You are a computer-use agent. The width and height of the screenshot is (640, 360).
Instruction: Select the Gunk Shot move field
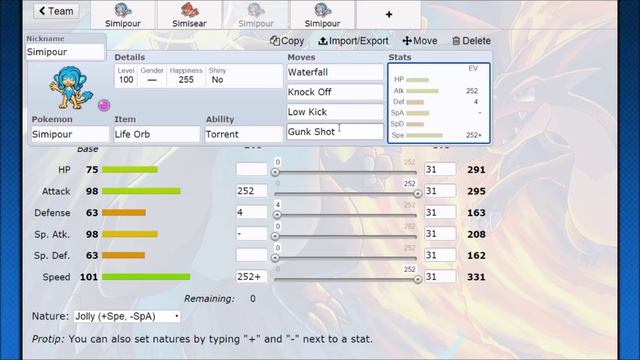[335, 131]
